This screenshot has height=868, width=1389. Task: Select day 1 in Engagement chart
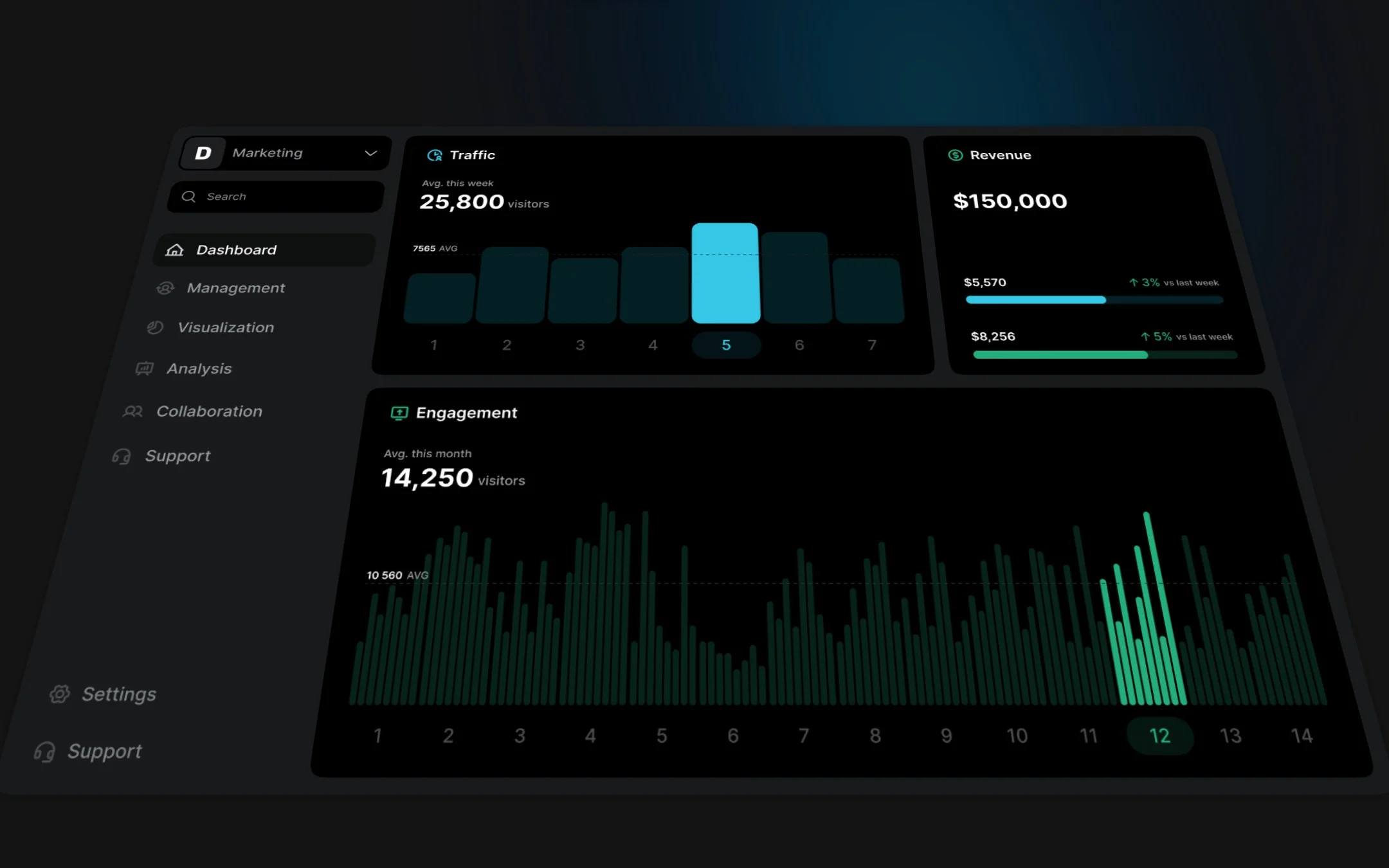click(x=377, y=736)
